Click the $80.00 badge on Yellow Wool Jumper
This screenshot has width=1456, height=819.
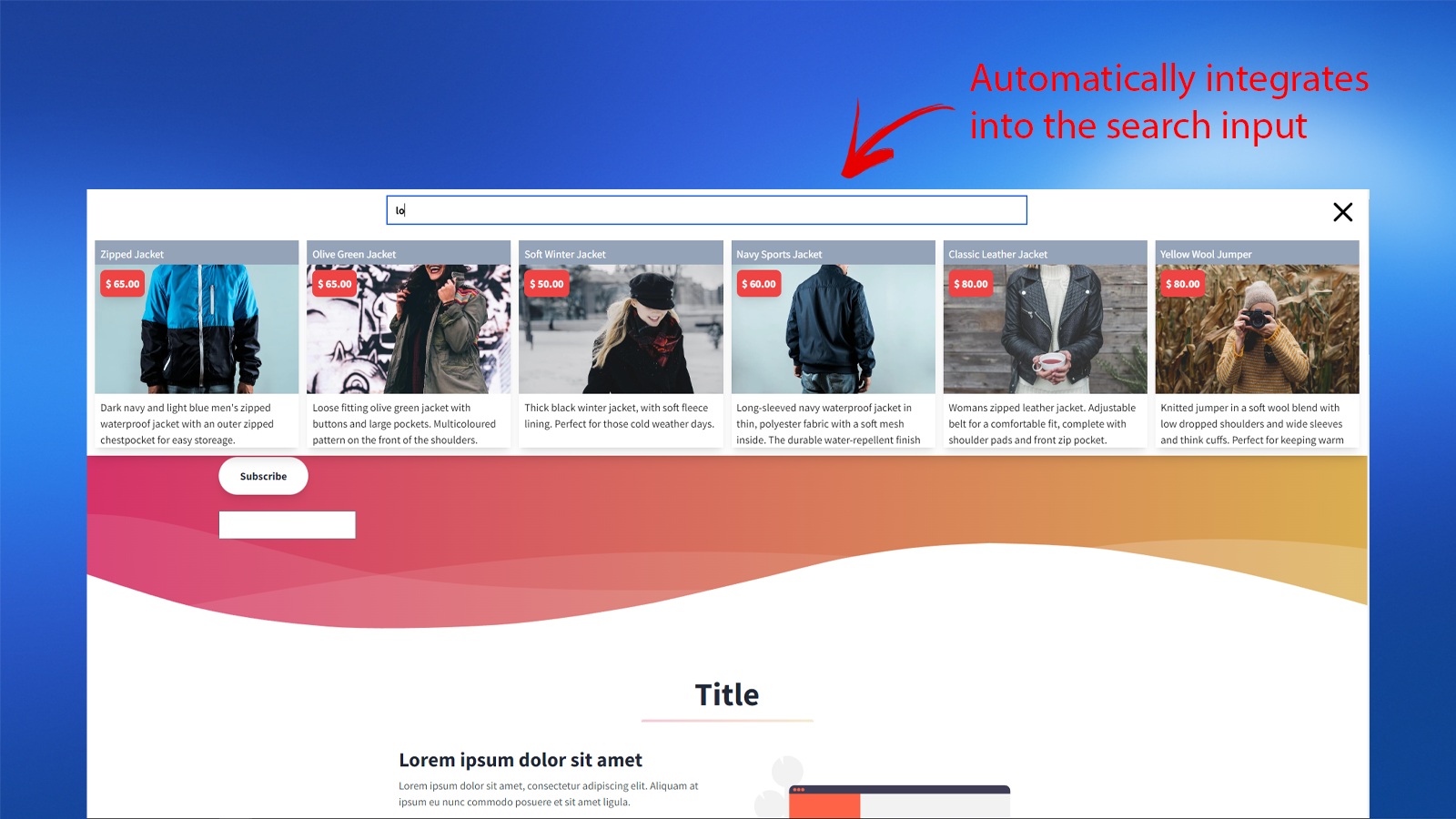(1183, 284)
